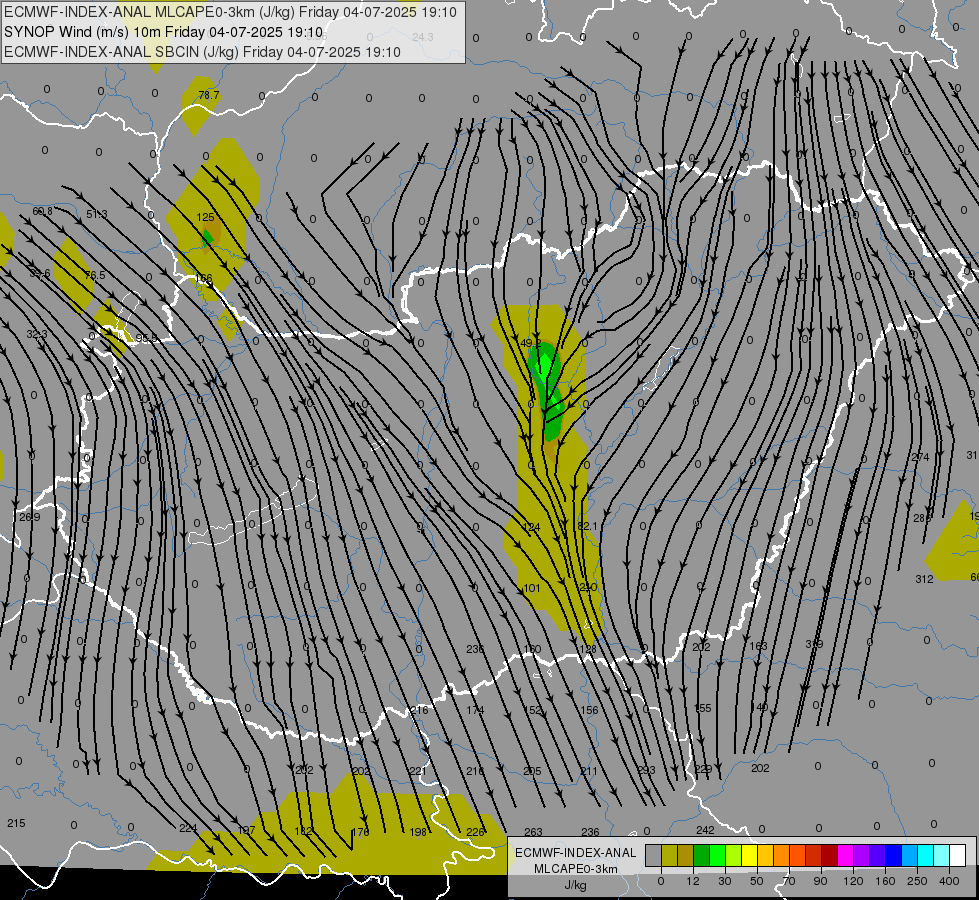
Task: Click the pale cyan swatch left of white
Action: coord(942,855)
